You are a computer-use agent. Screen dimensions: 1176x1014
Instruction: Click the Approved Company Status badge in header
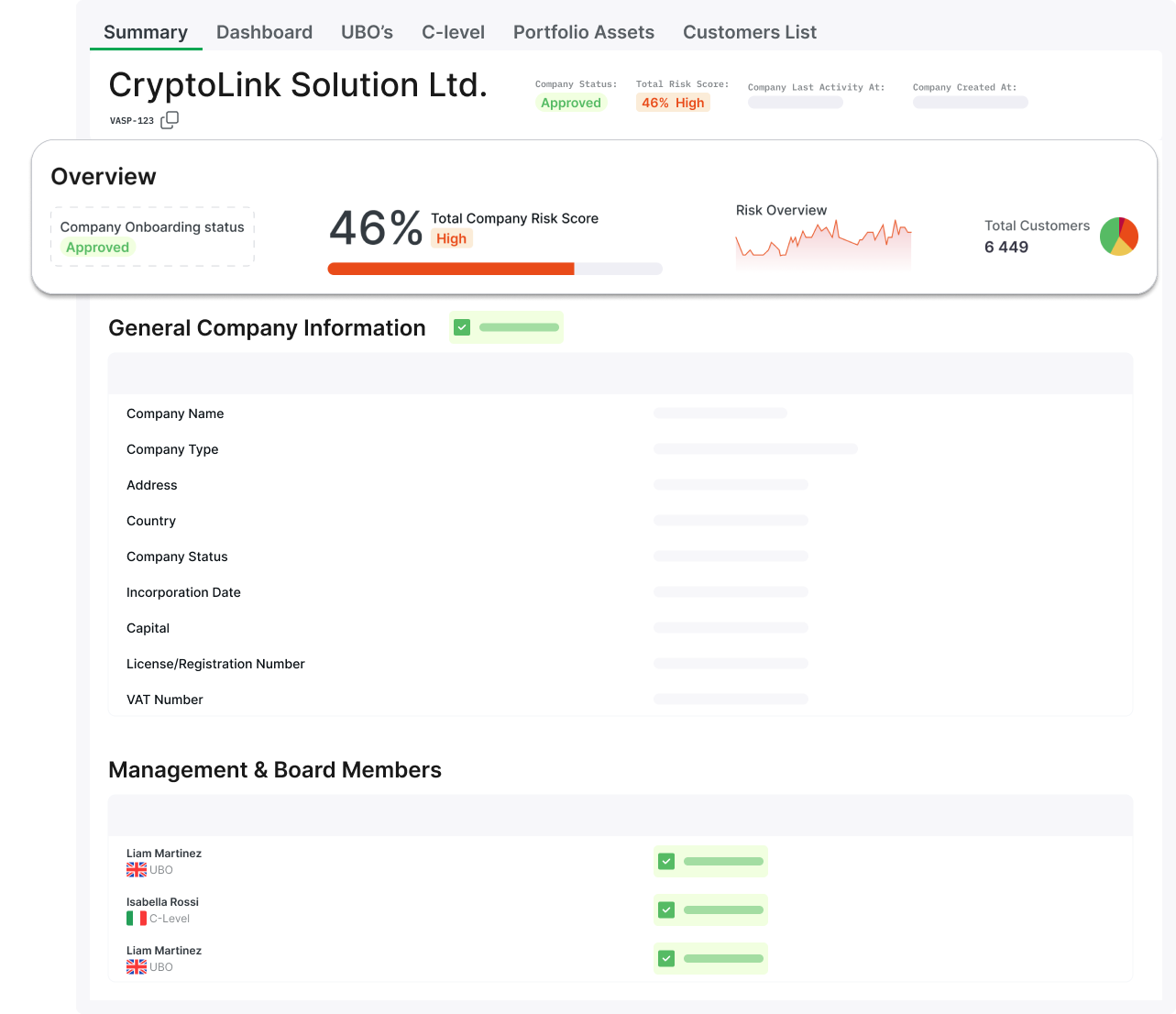(x=570, y=103)
